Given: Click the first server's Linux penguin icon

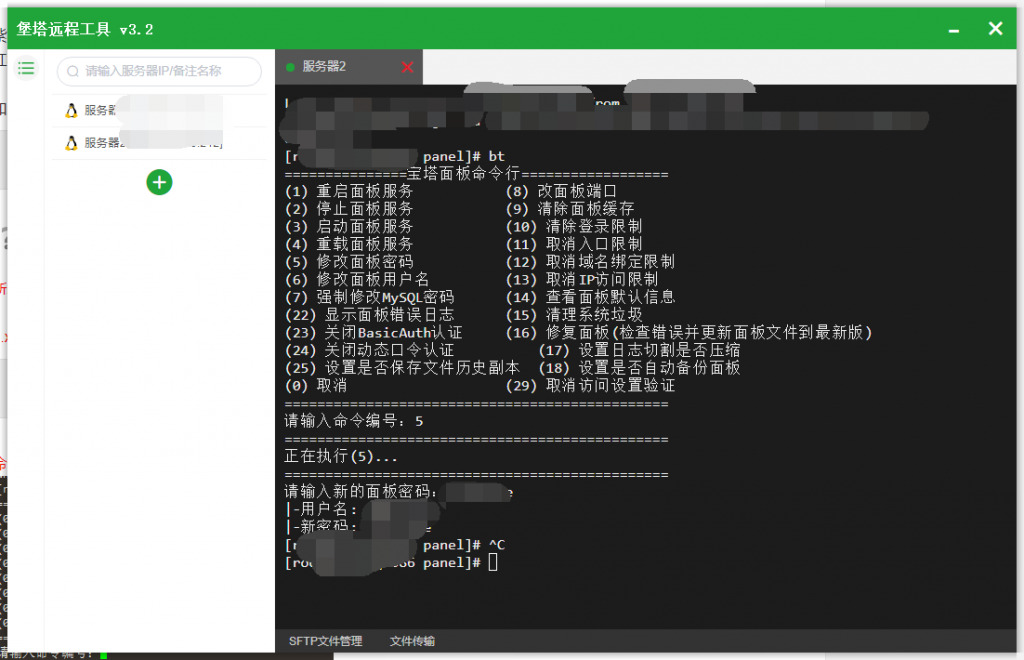Looking at the screenshot, I should [x=71, y=111].
